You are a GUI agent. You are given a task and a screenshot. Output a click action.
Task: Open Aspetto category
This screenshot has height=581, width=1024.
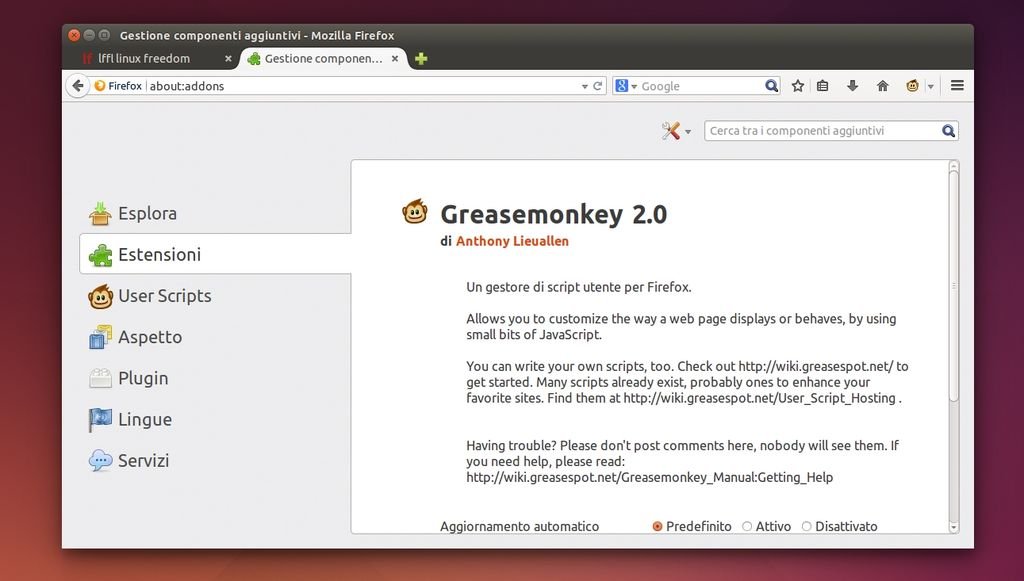215,337
